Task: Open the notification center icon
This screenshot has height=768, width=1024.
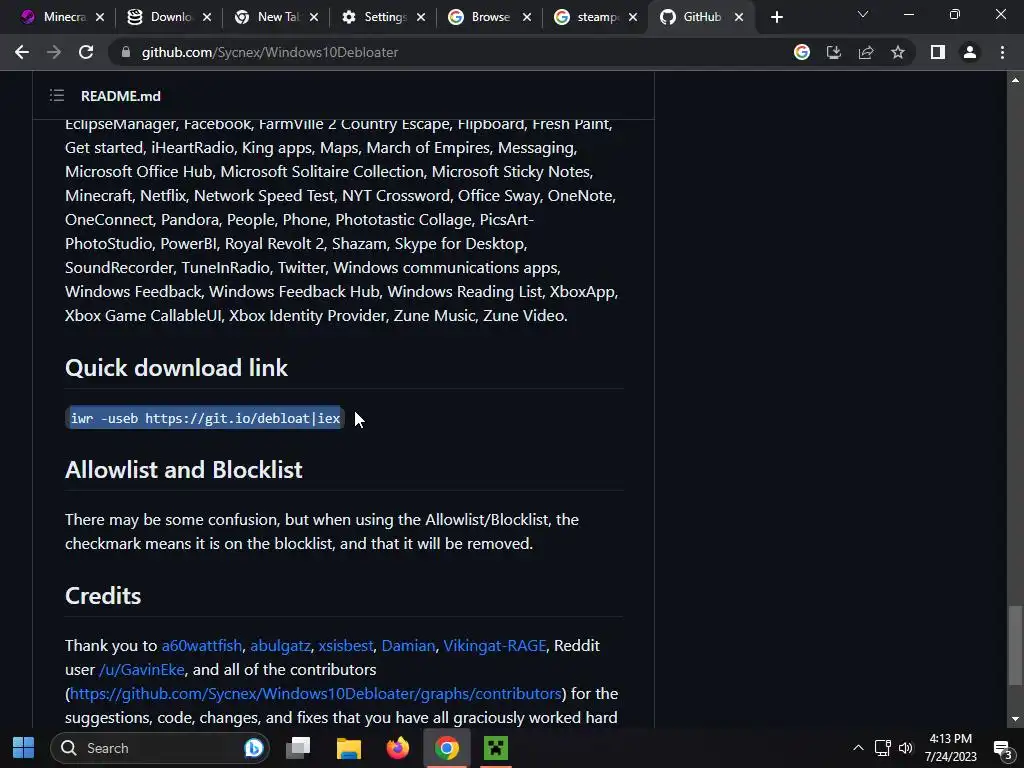Action: (x=1002, y=749)
